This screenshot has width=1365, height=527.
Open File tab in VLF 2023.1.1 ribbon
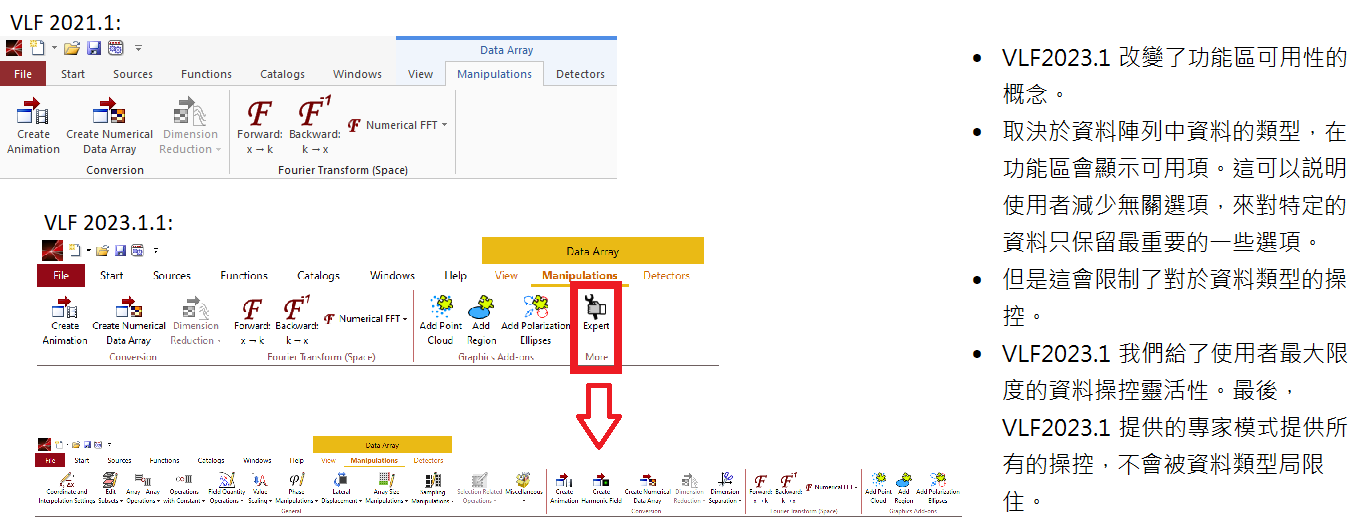coord(61,276)
